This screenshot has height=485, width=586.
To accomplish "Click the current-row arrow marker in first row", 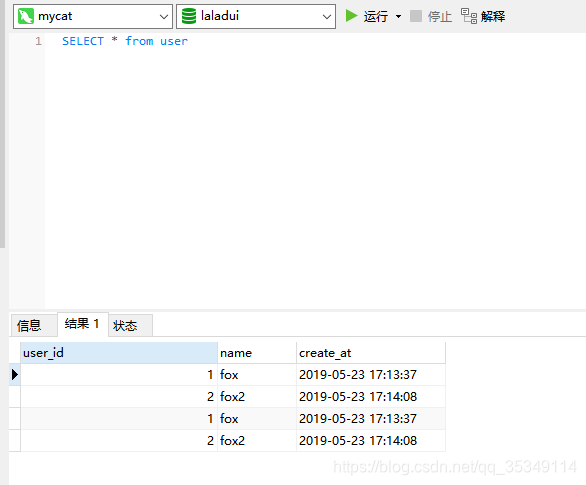I will tap(15, 374).
